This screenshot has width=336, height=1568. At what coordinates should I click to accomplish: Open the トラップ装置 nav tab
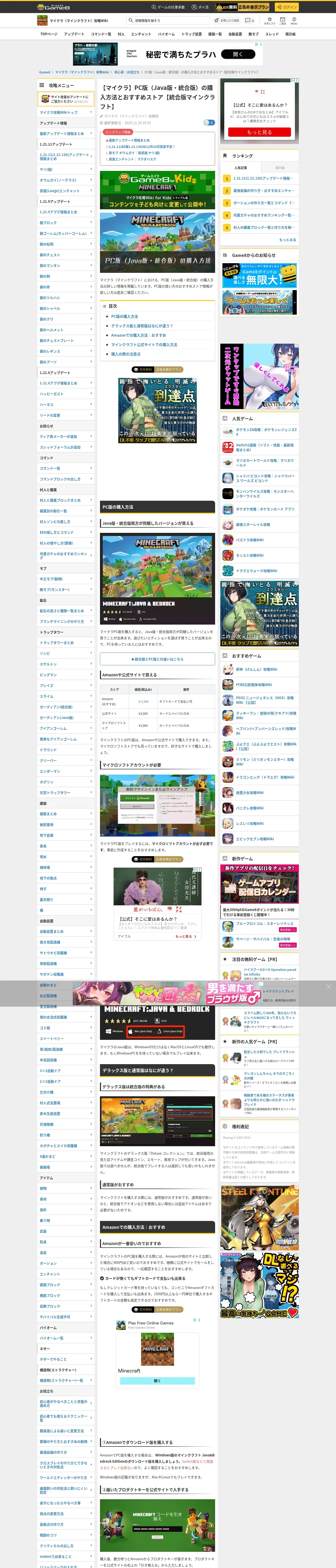pyautogui.click(x=192, y=34)
